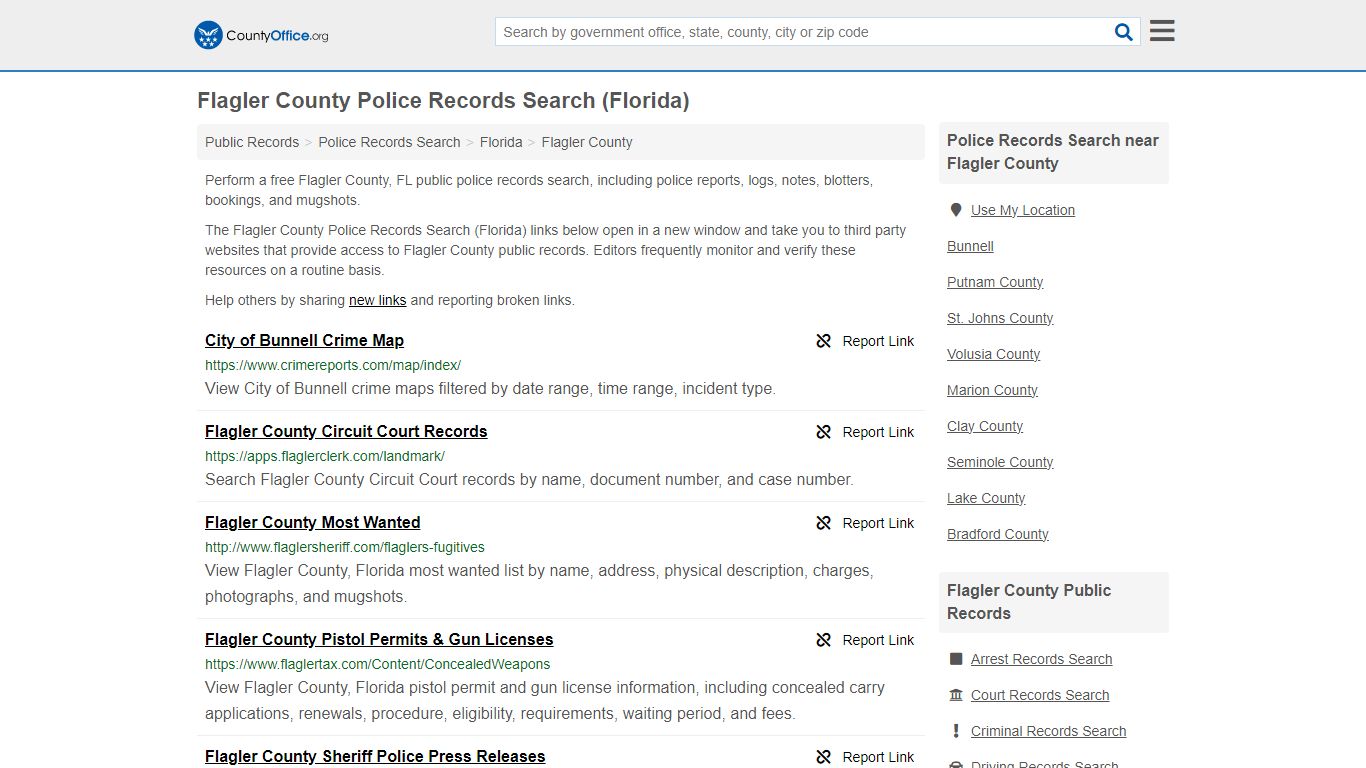Open Flagler County Sheriff Police Press Releases
The width and height of the screenshot is (1366, 768).
coord(375,756)
